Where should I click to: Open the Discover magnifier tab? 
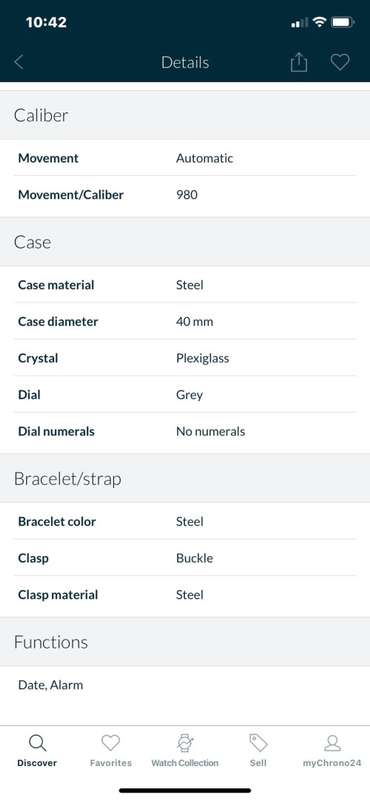[x=37, y=743]
